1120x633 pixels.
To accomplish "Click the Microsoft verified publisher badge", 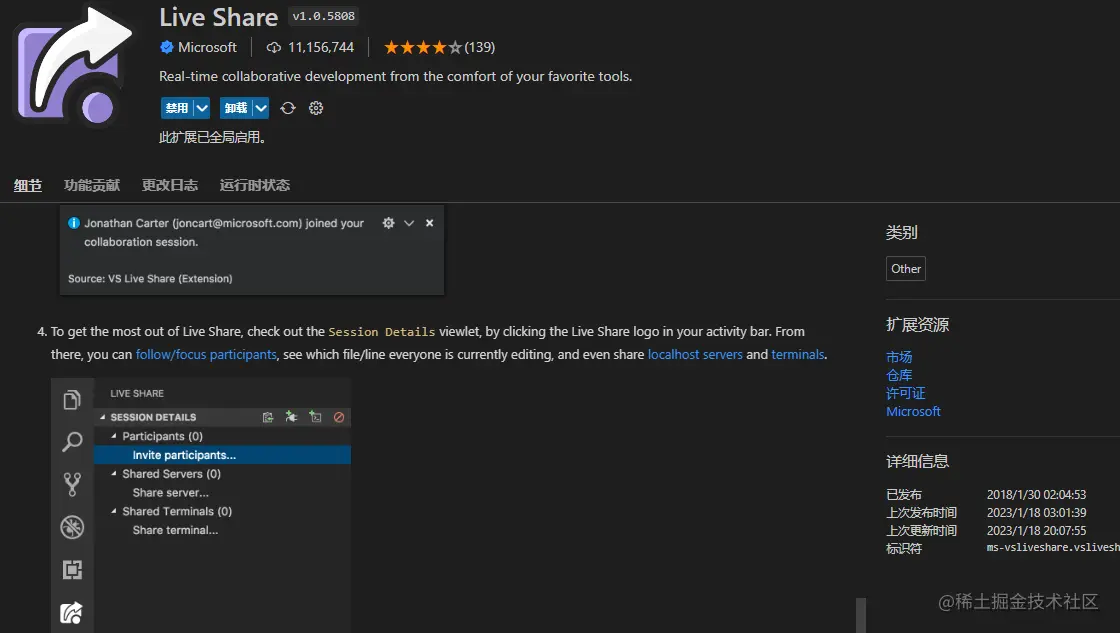I will pyautogui.click(x=166, y=47).
